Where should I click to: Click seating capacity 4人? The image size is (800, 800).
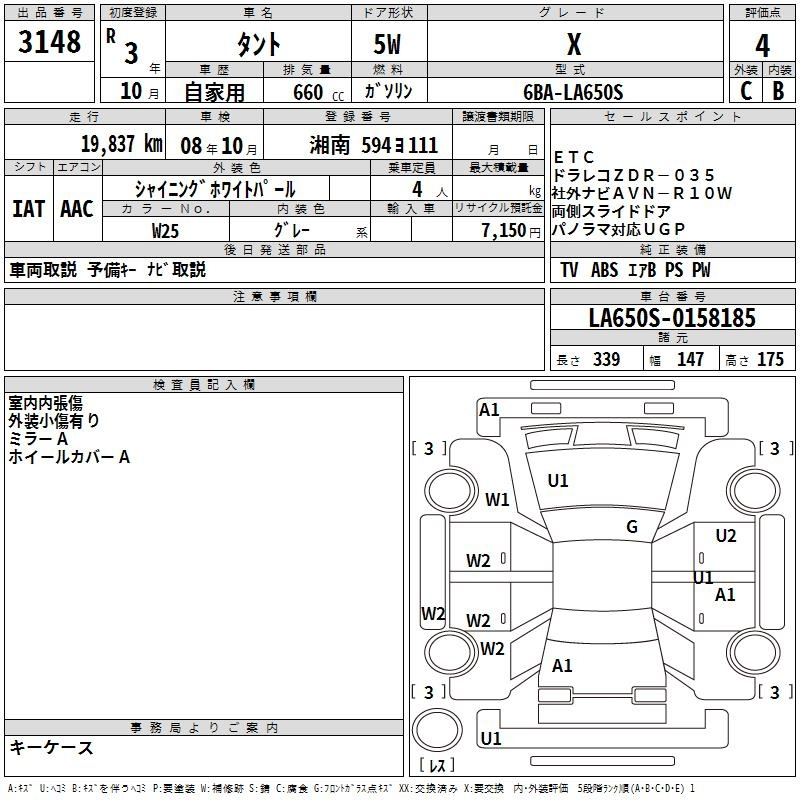click(430, 190)
